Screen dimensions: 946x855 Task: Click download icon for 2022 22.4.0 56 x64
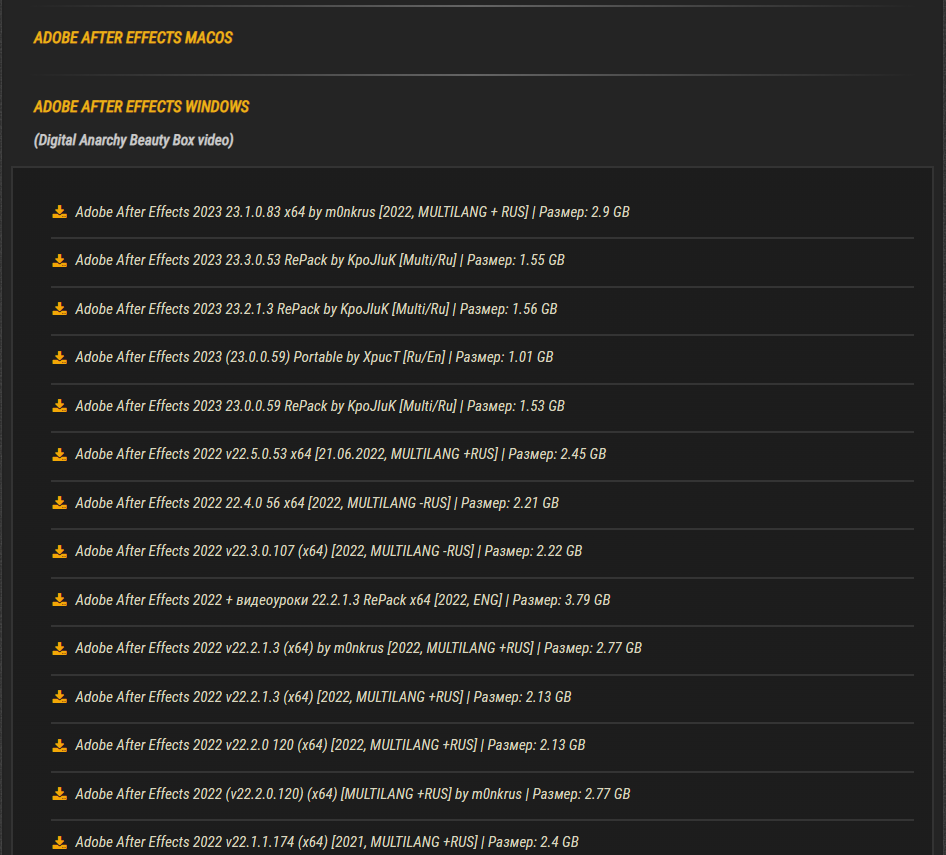(x=59, y=503)
